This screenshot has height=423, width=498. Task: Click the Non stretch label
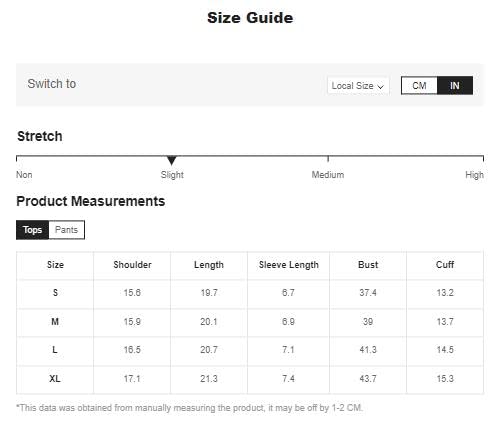coord(24,175)
